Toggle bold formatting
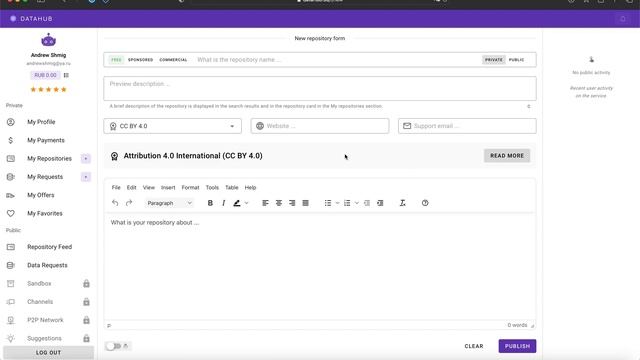The image size is (640, 360). tap(210, 203)
